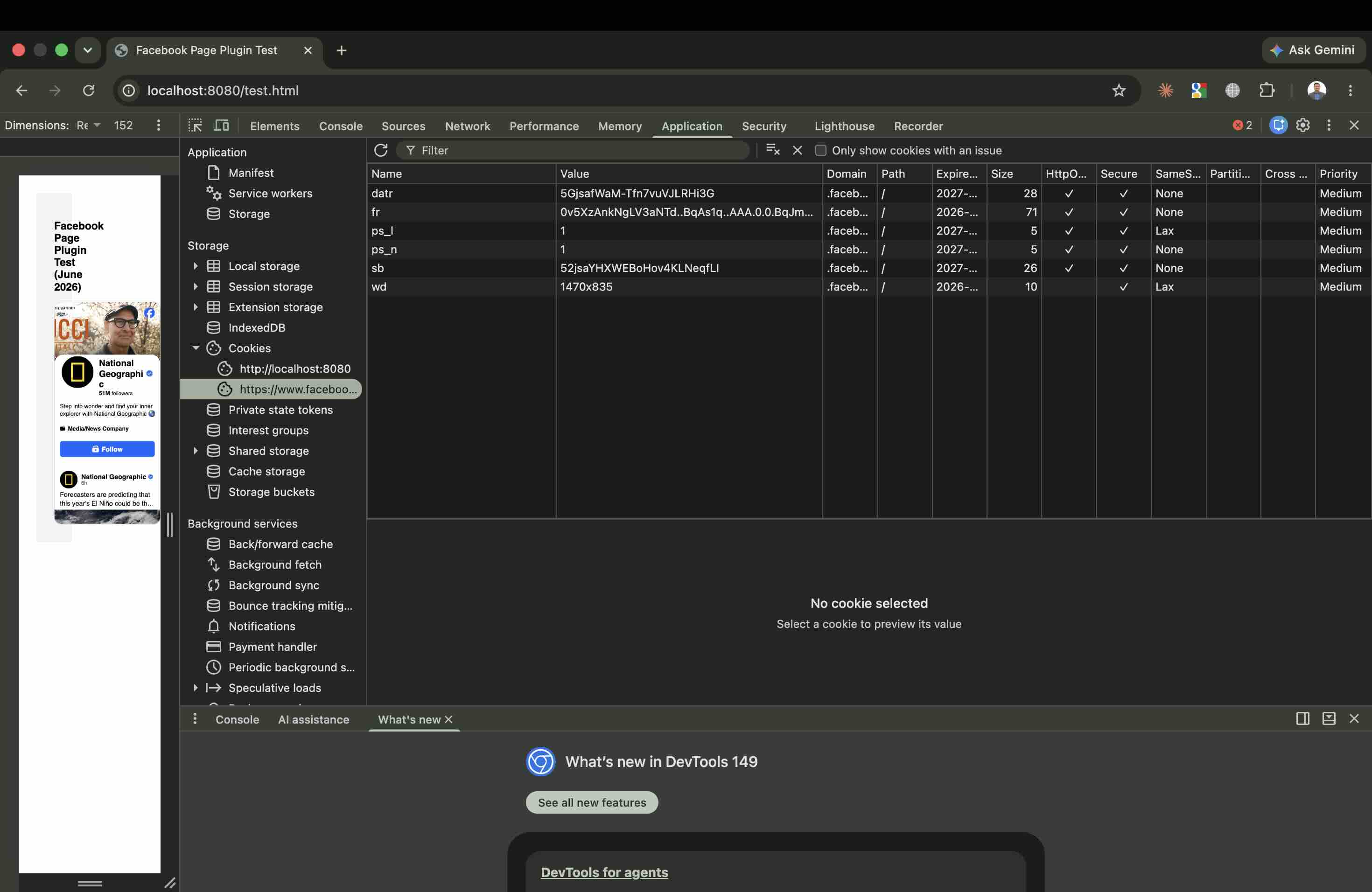Toggle the device toolbar icon

(221, 125)
